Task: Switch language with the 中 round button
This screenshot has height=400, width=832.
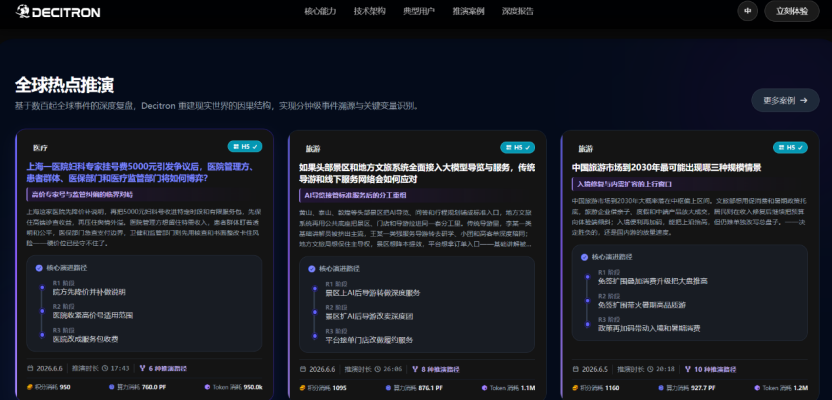Action: (748, 11)
